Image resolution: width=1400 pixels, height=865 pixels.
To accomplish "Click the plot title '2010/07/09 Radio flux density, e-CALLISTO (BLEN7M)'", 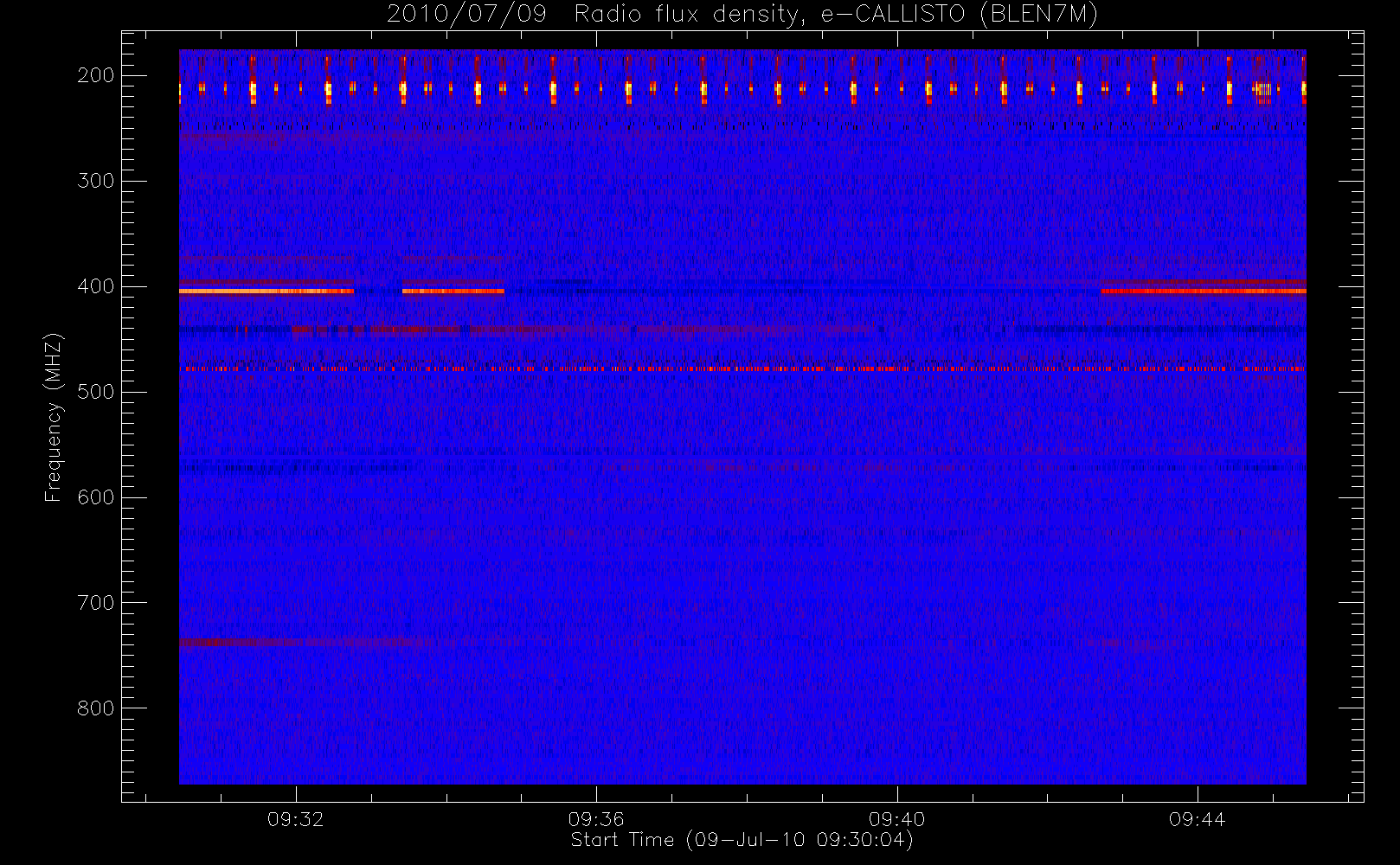I will point(742,15).
